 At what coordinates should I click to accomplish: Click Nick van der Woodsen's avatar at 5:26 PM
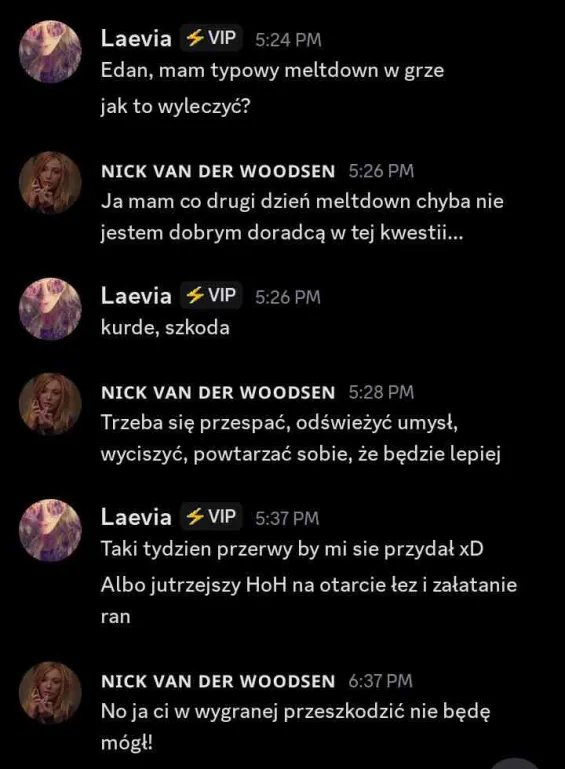click(x=50, y=183)
